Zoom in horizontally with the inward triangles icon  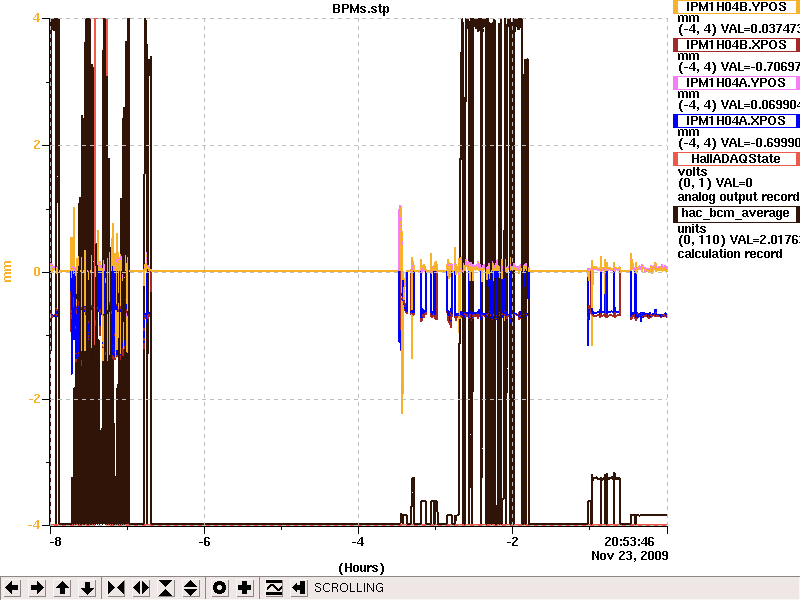tap(116, 588)
